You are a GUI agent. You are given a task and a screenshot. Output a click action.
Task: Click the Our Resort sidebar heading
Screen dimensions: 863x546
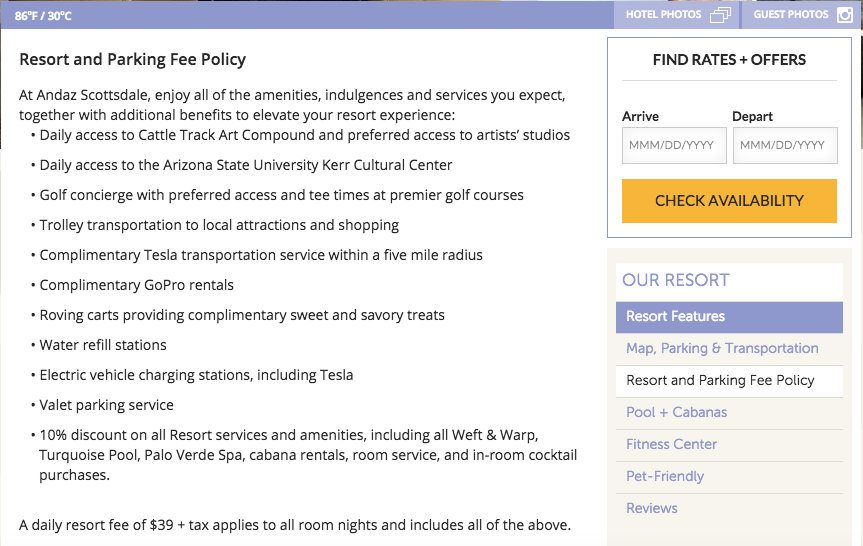coord(676,280)
